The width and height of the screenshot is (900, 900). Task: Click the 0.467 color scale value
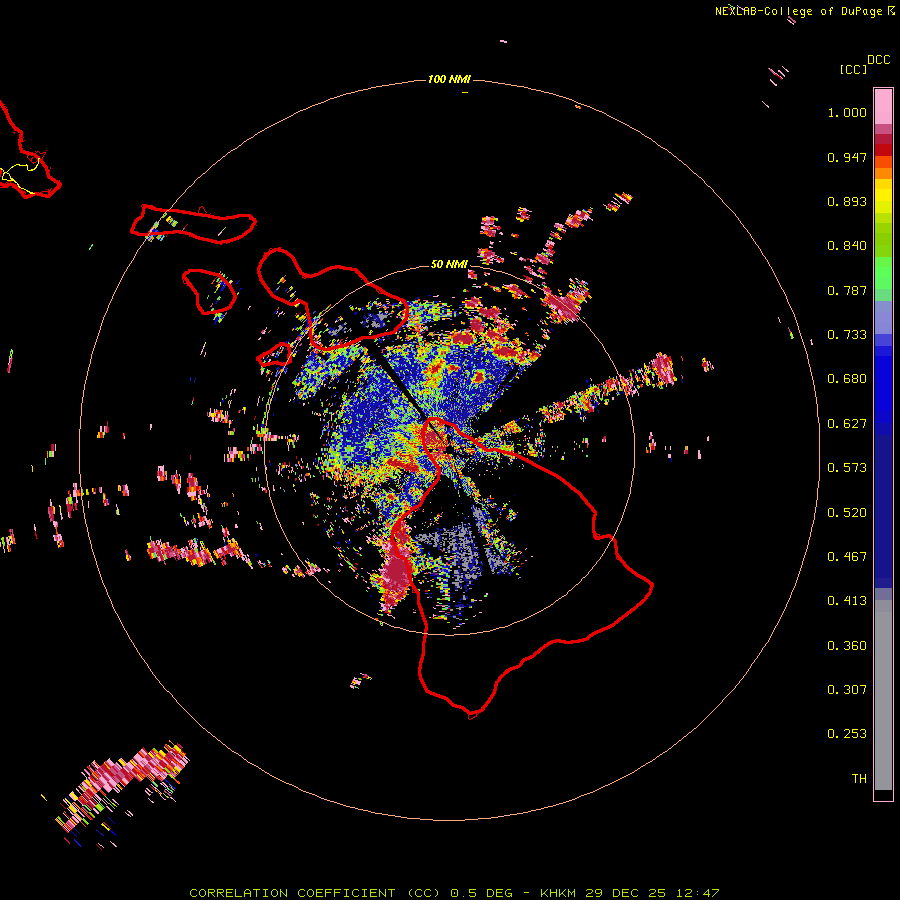coord(847,557)
